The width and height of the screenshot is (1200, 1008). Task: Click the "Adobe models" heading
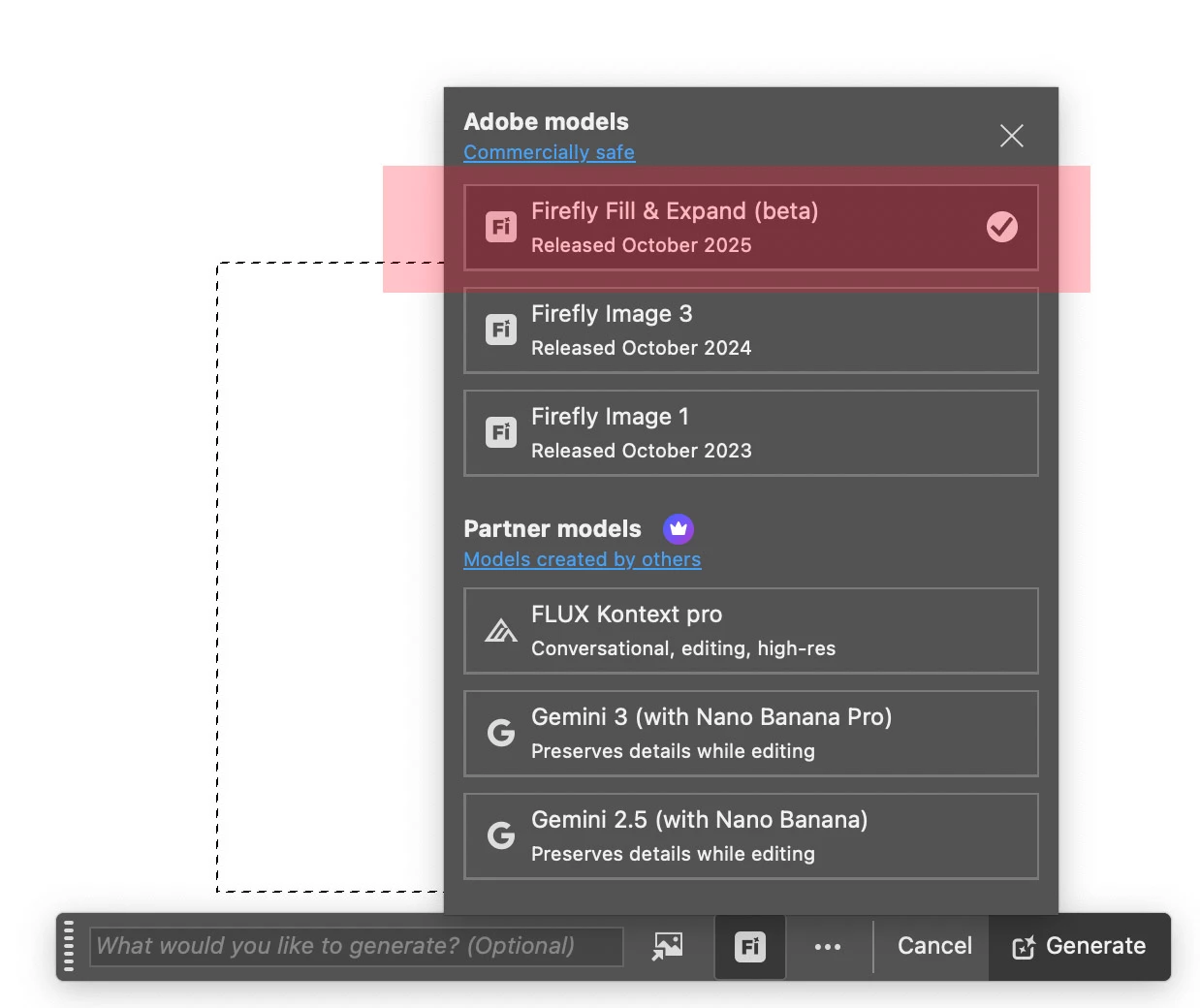(547, 122)
